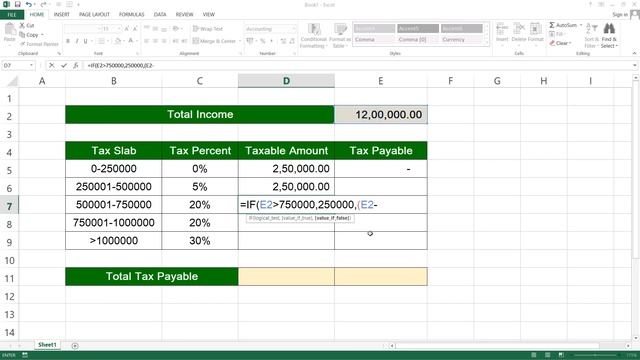Viewport: 640px width, 360px height.
Task: Click the Format Painter brush
Action: pyautogui.click(x=23, y=44)
